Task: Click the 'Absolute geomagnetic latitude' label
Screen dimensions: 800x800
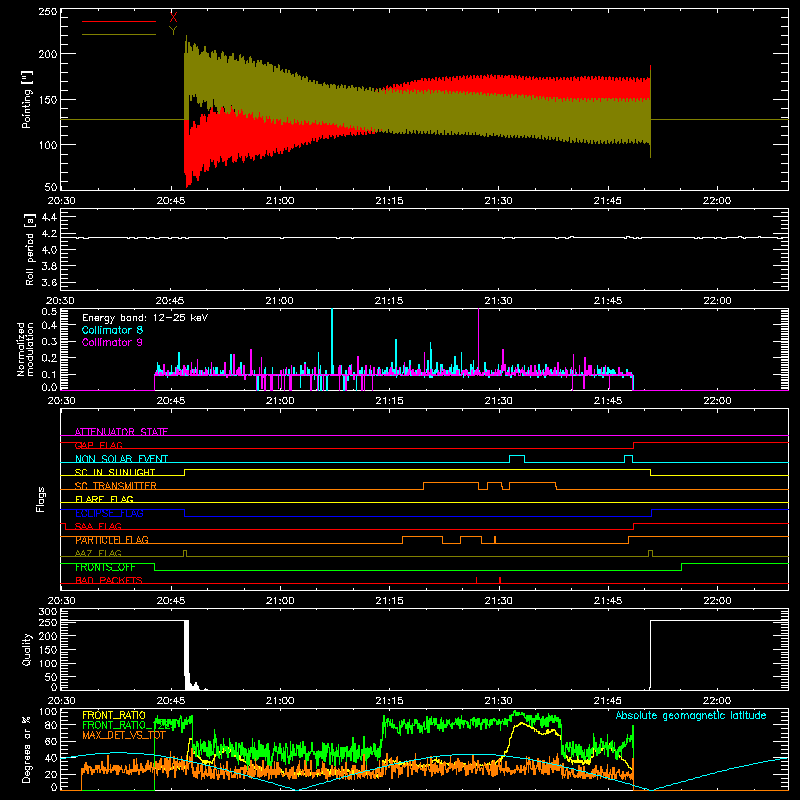Action: click(x=691, y=715)
